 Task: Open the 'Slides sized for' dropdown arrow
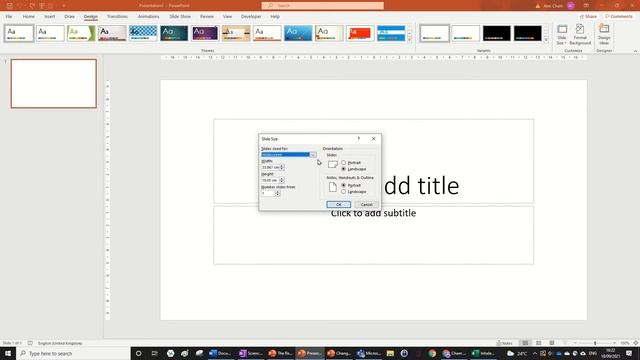313,155
